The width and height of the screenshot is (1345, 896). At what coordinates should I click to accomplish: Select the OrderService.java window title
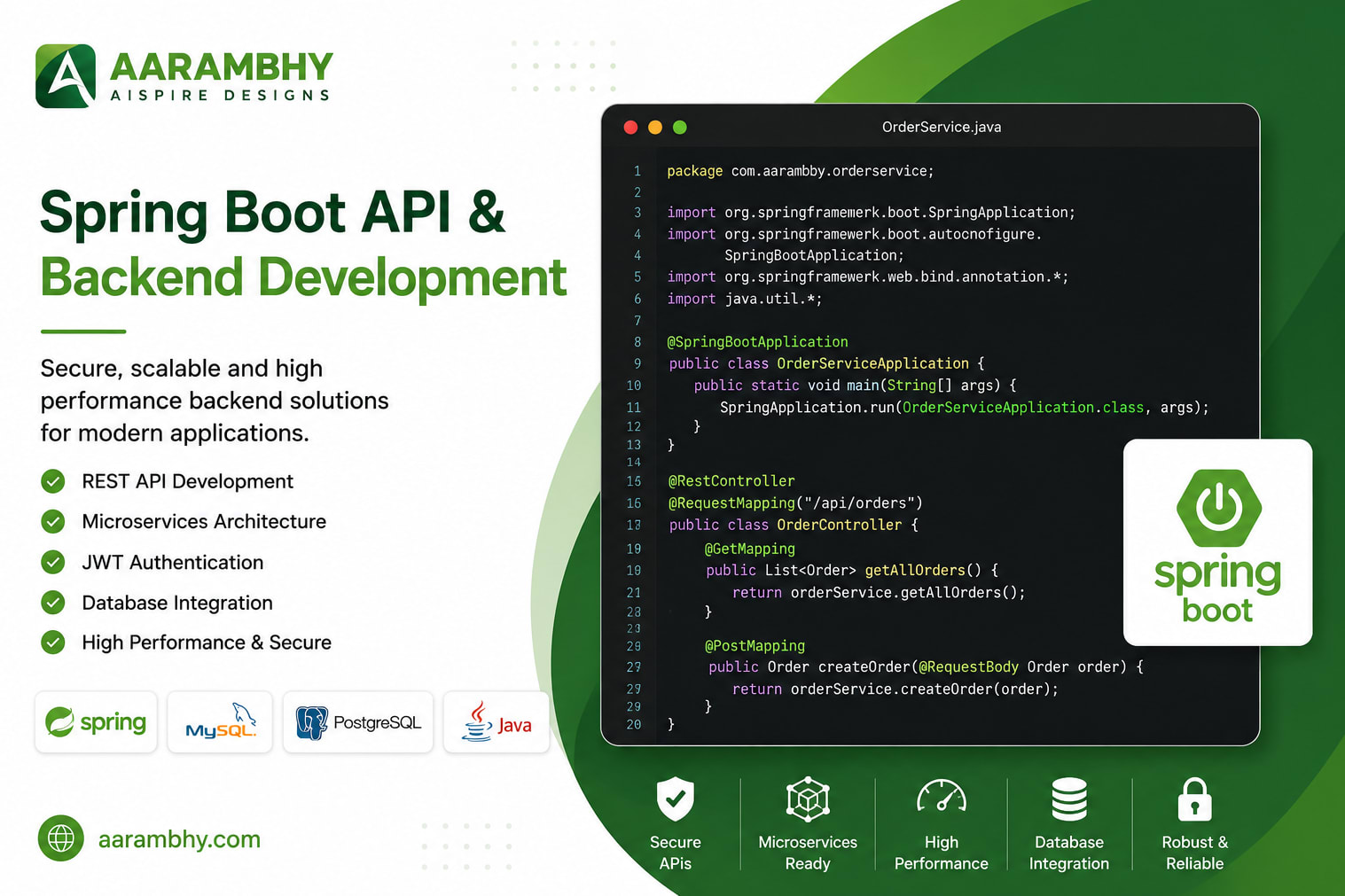pos(942,127)
